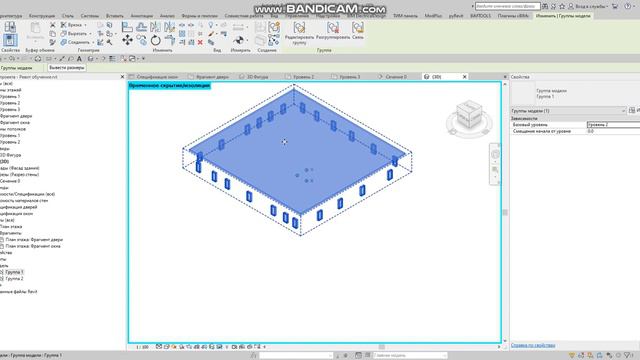Screen dimensions: 640x360
Task: Click the vertical scrollbar of the 3D view
Action: 505,212
